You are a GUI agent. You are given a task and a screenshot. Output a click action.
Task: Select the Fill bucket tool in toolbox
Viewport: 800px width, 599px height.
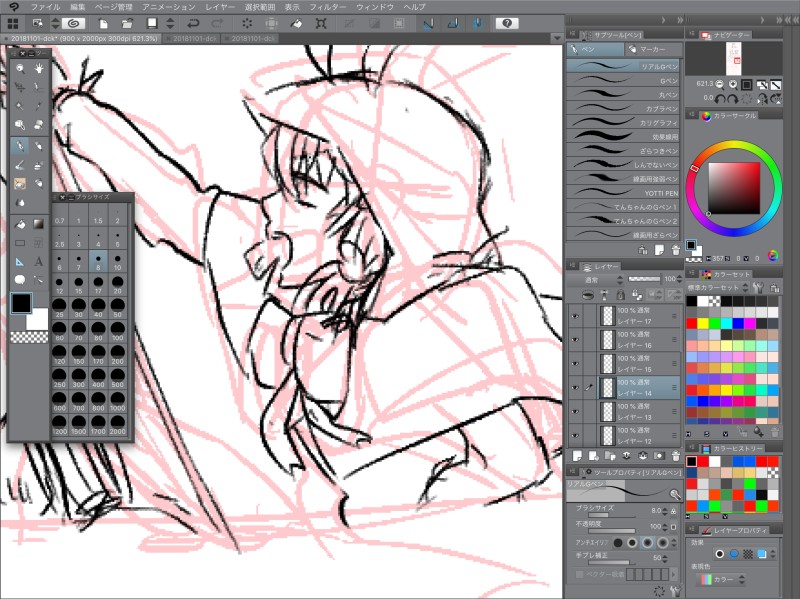(x=20, y=224)
